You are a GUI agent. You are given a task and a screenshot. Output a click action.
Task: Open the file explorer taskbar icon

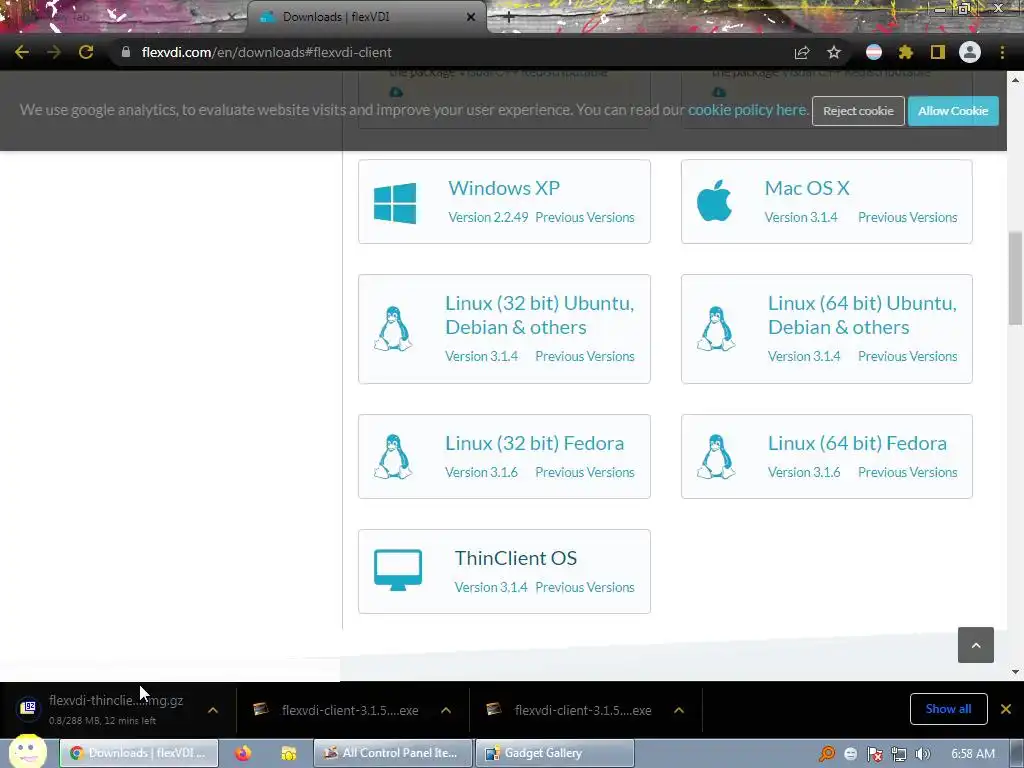289,753
